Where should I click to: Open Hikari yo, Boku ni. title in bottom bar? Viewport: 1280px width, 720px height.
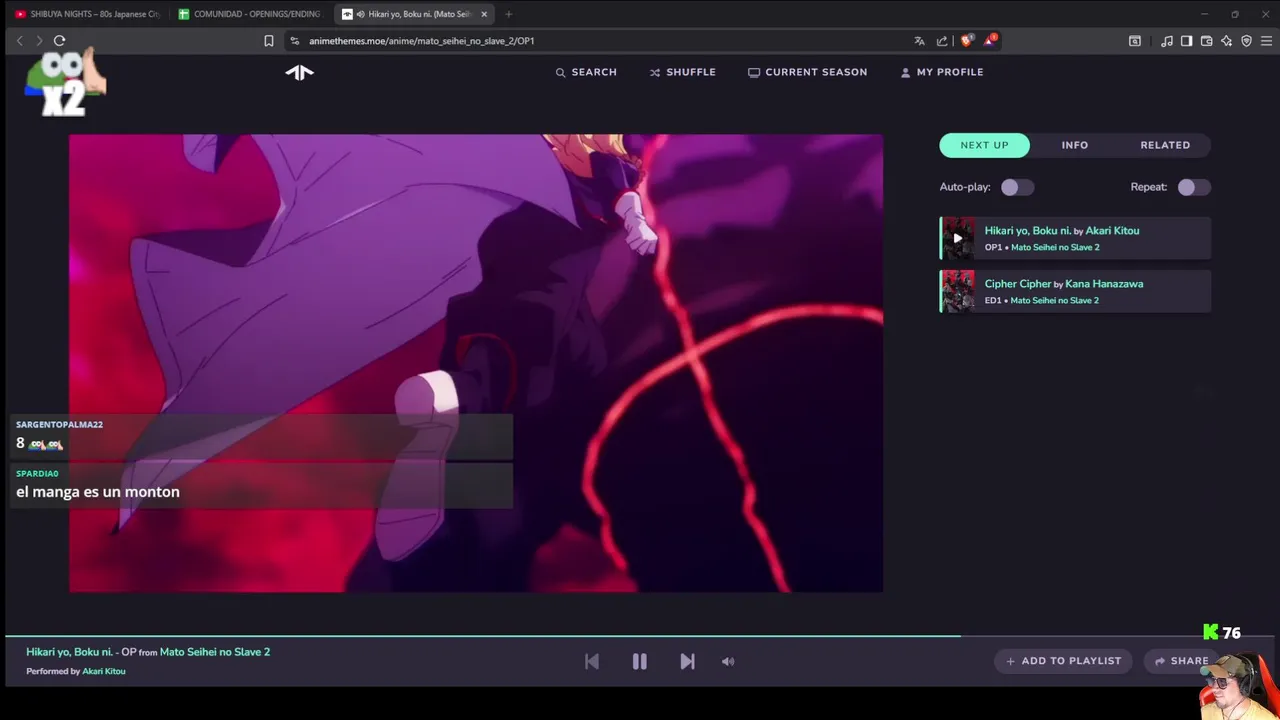click(69, 652)
